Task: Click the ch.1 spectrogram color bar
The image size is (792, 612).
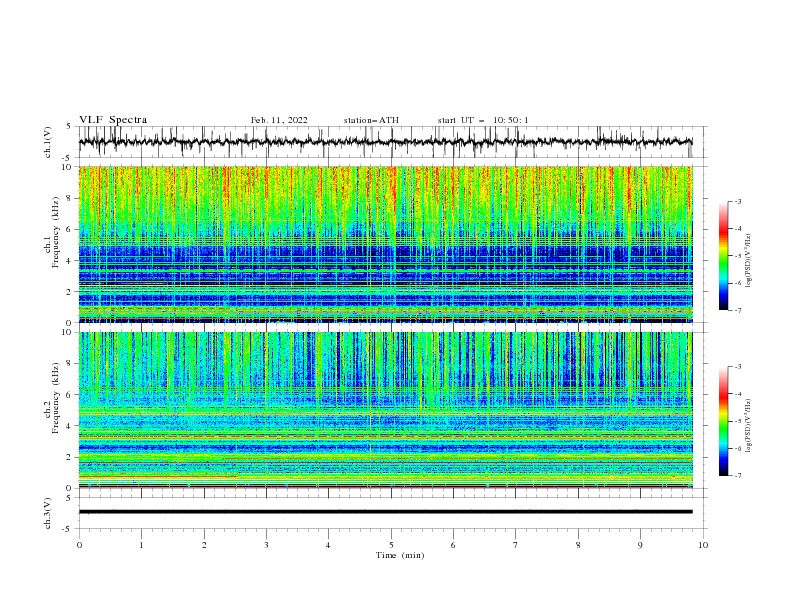Action: pos(723,256)
